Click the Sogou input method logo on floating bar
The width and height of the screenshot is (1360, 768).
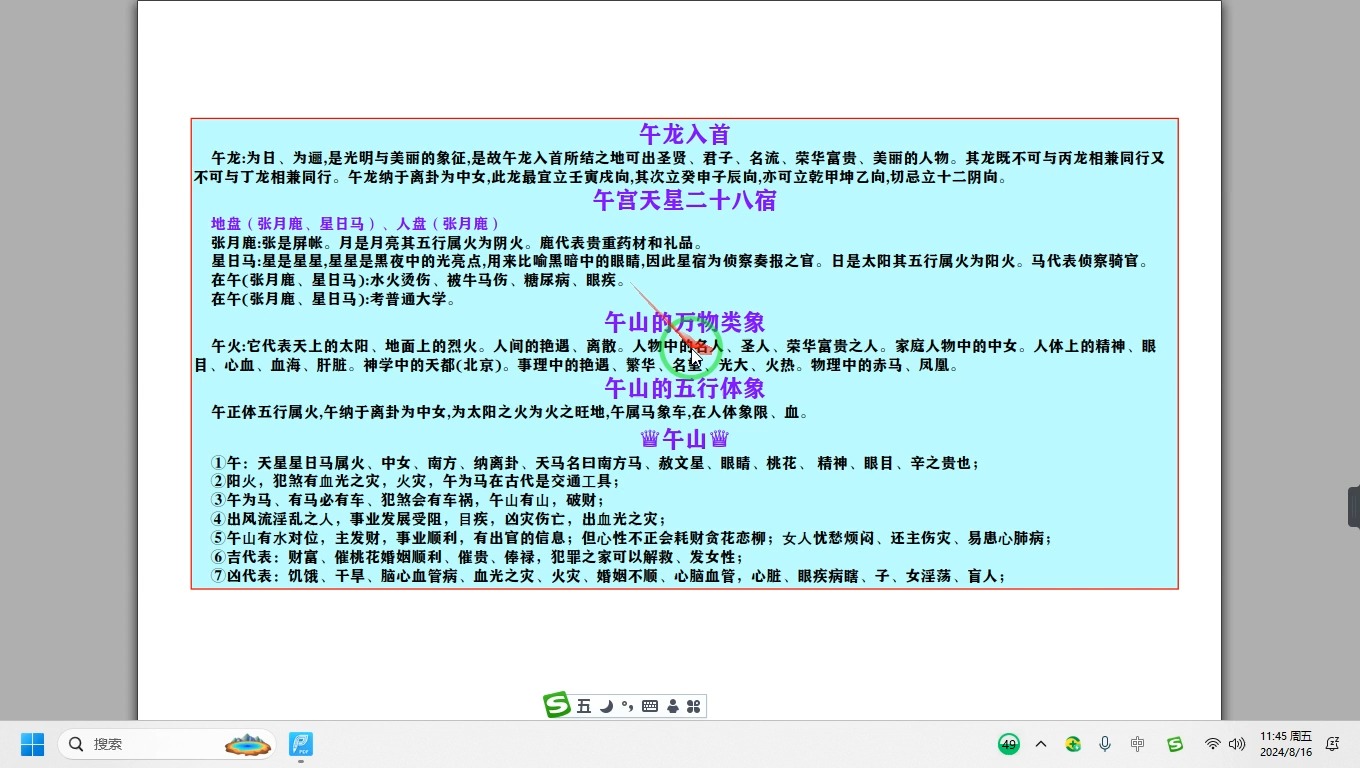557,705
